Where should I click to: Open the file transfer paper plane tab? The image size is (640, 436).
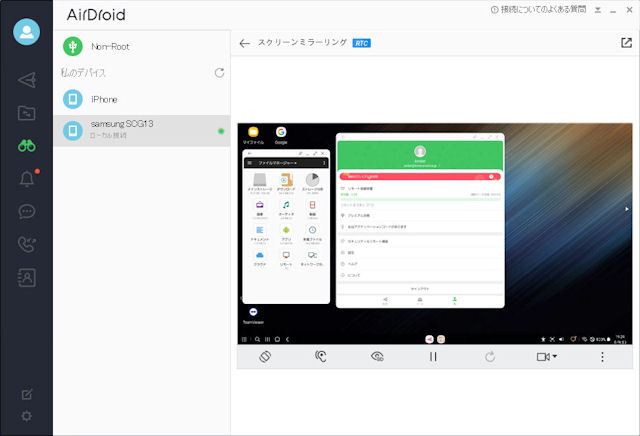(x=27, y=80)
